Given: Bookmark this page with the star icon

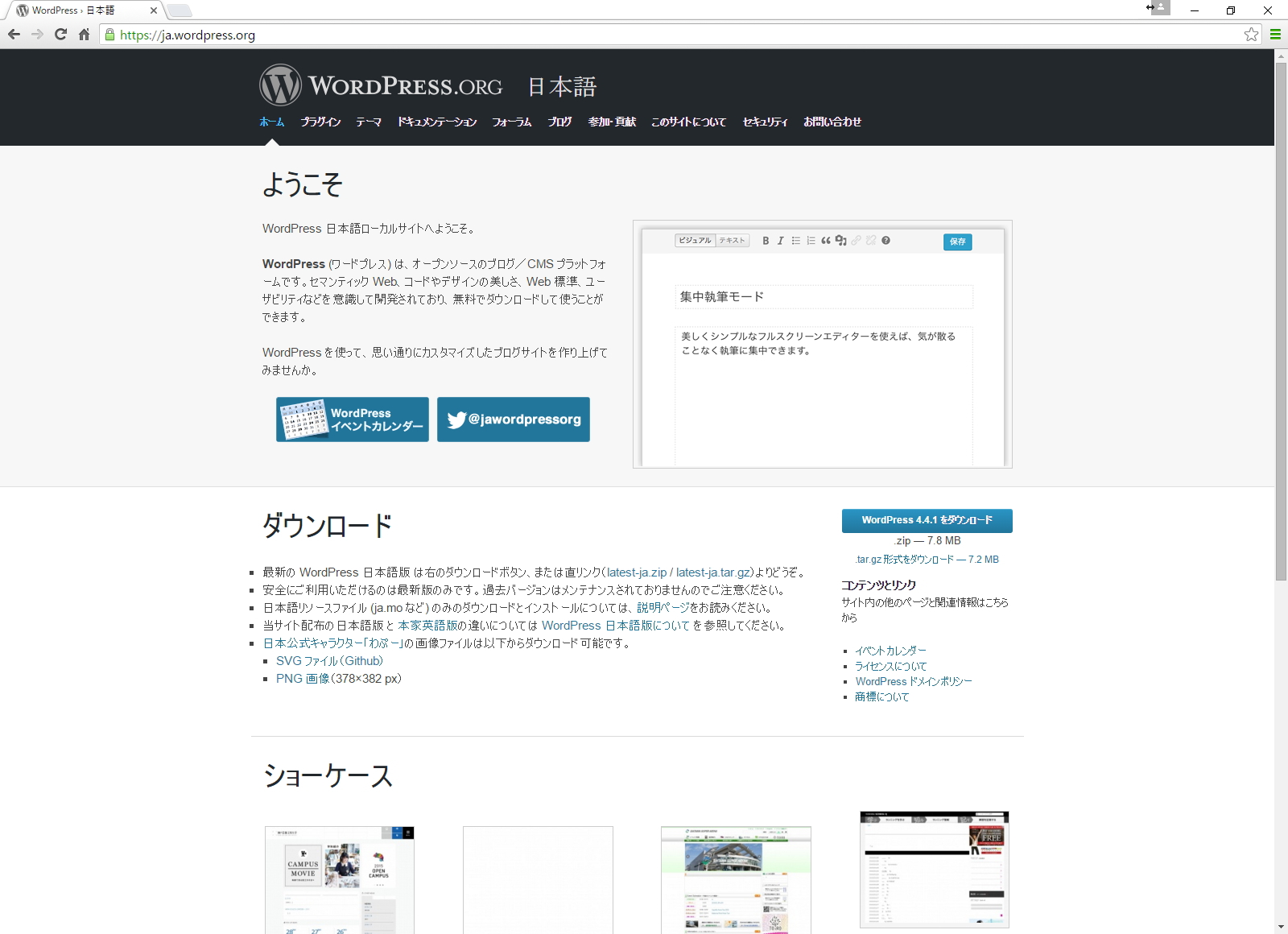Looking at the screenshot, I should coord(1251,35).
